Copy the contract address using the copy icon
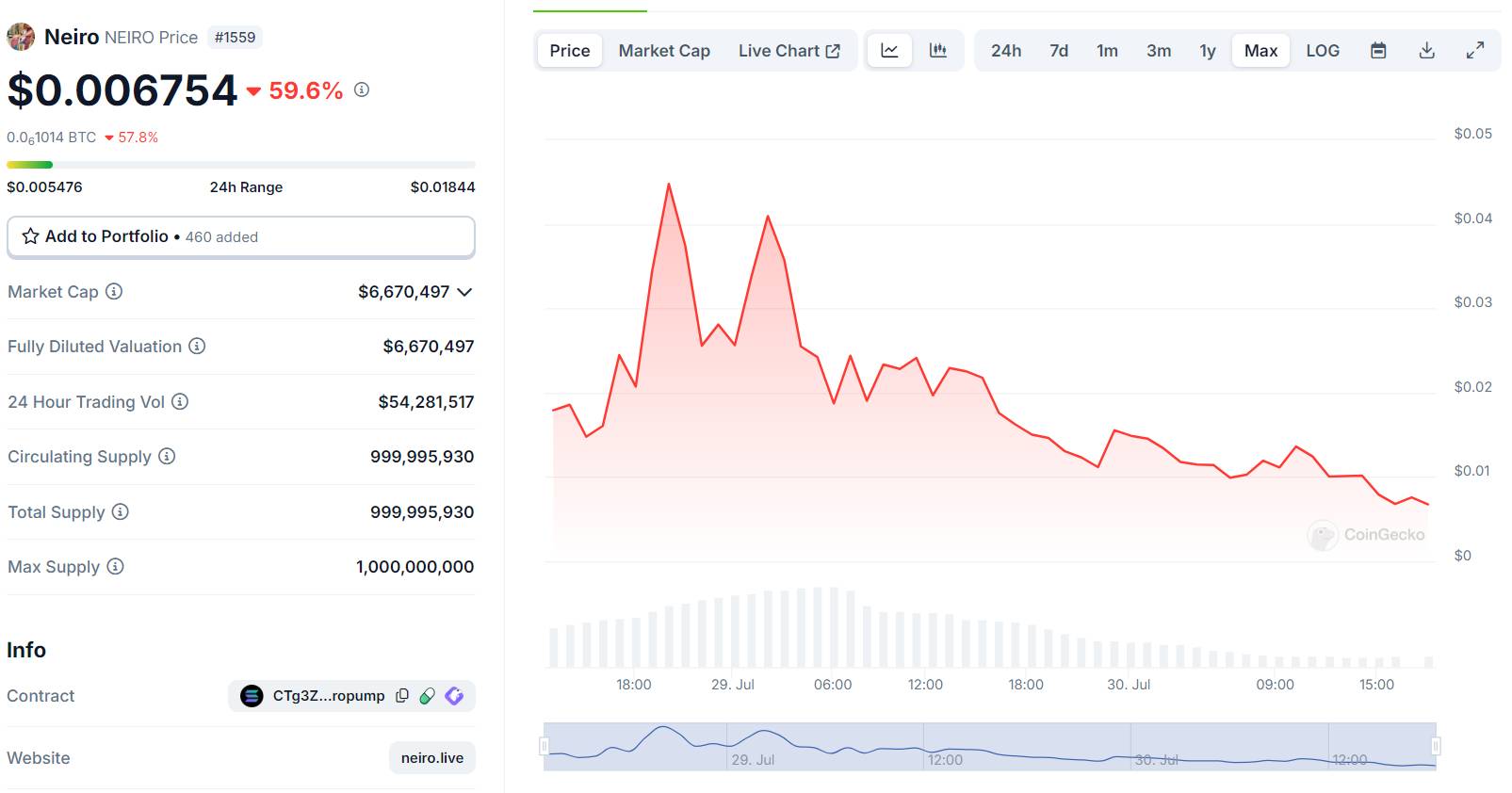1512x793 pixels. click(x=402, y=696)
